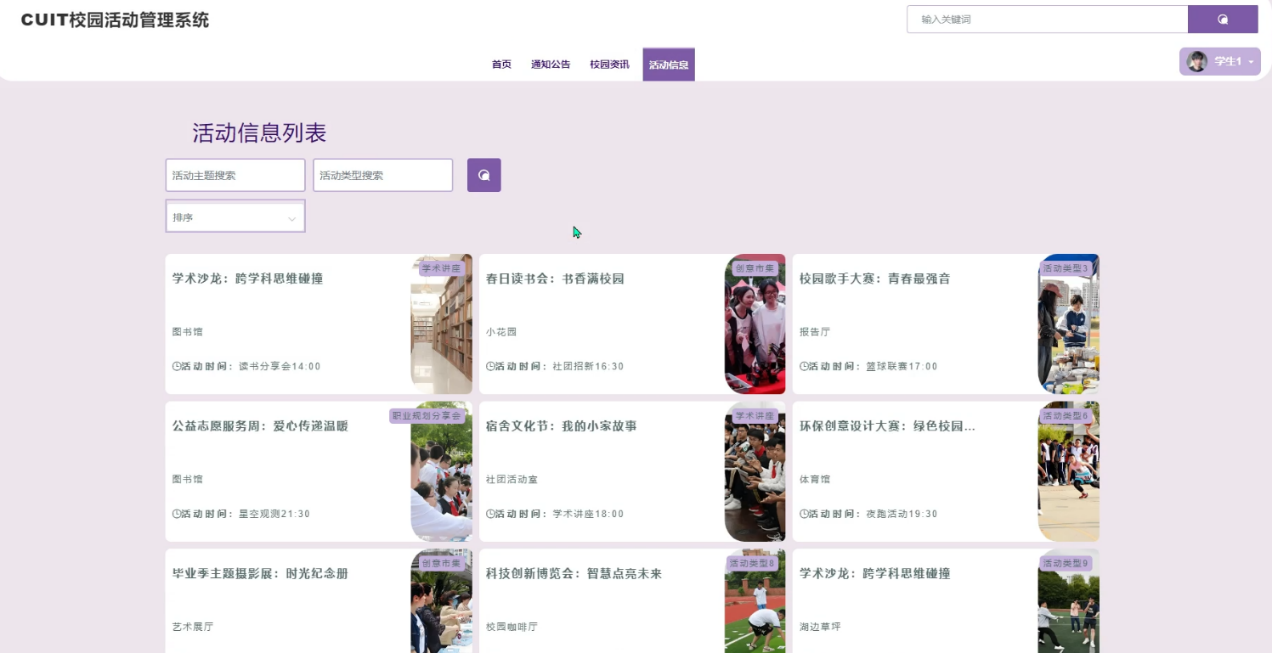The image size is (1272, 653).
Task: Focus the 活动主题搜索 input box
Action: point(235,175)
